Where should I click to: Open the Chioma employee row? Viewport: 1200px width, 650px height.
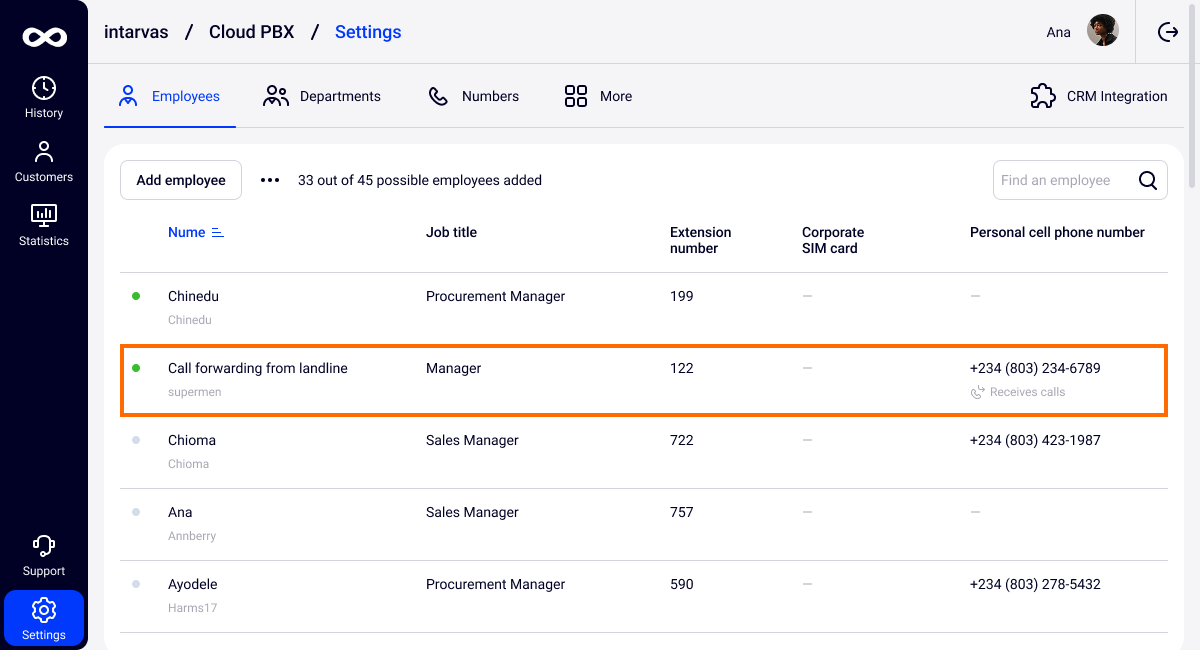pos(192,441)
